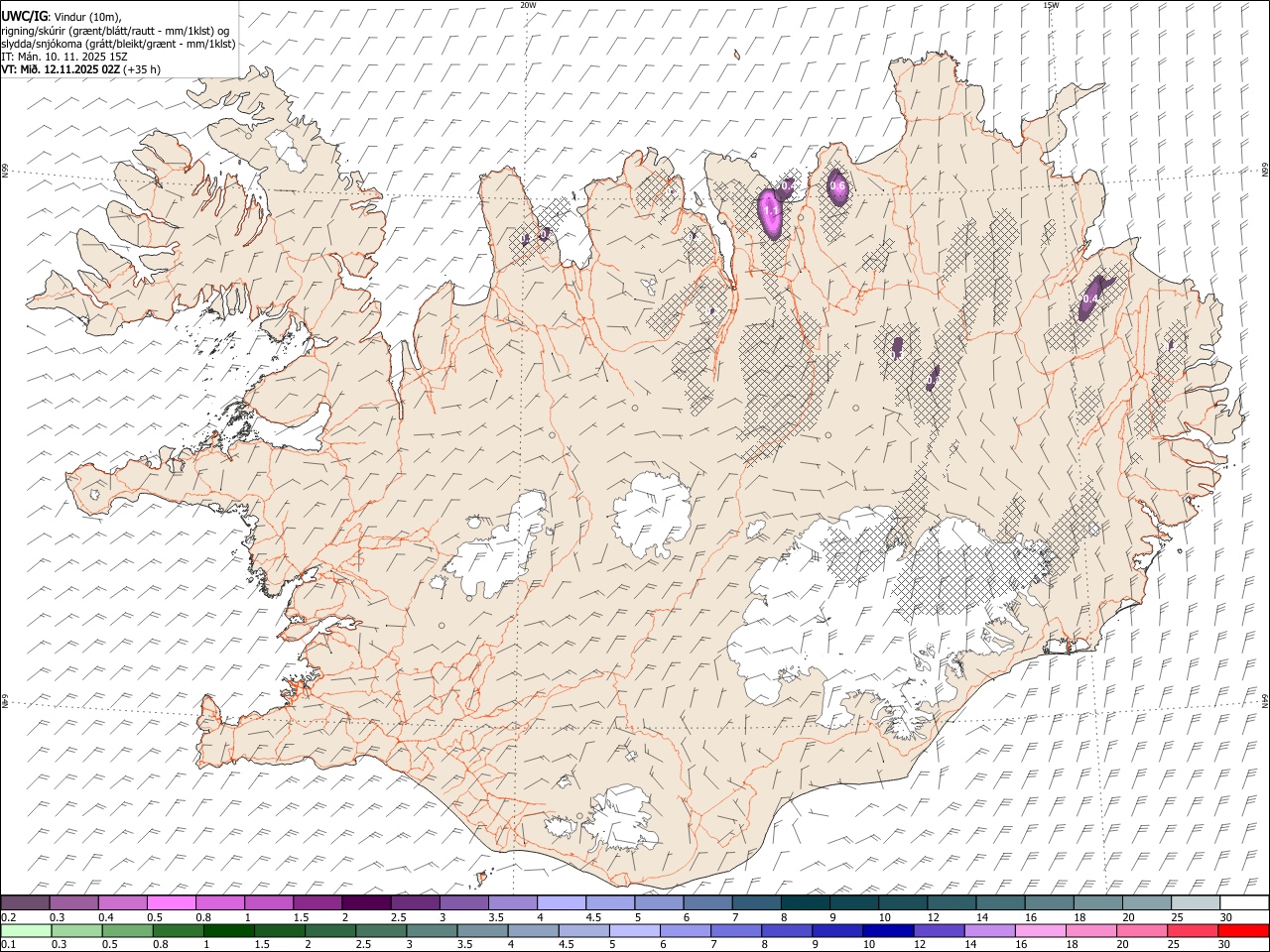Select the 3.5 rain scale swatch

click(x=482, y=930)
